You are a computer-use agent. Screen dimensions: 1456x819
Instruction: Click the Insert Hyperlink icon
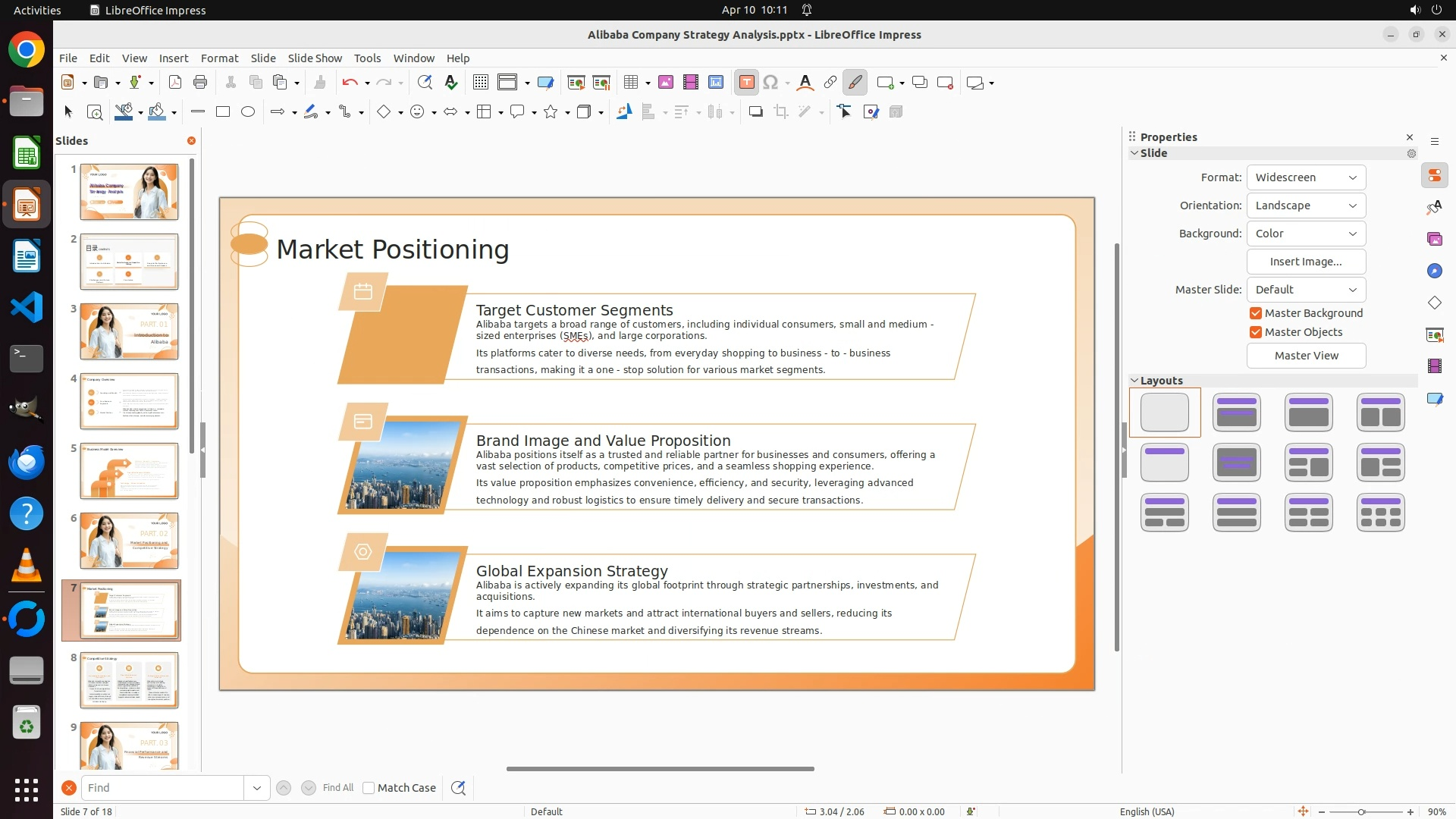(830, 83)
